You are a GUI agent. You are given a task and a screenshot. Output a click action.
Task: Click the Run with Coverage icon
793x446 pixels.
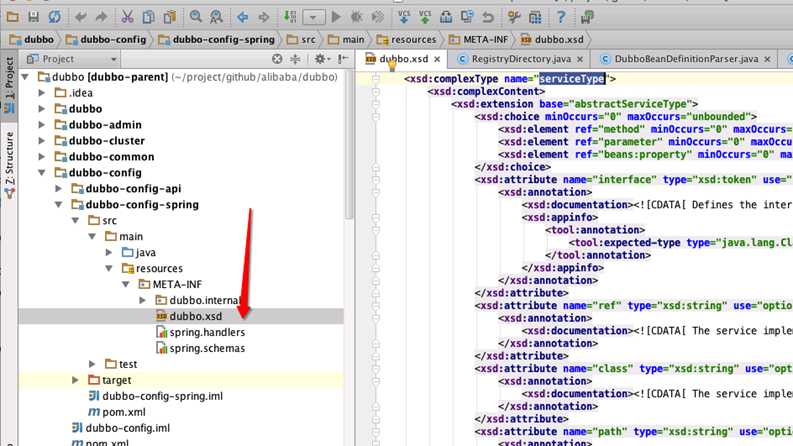[x=378, y=17]
